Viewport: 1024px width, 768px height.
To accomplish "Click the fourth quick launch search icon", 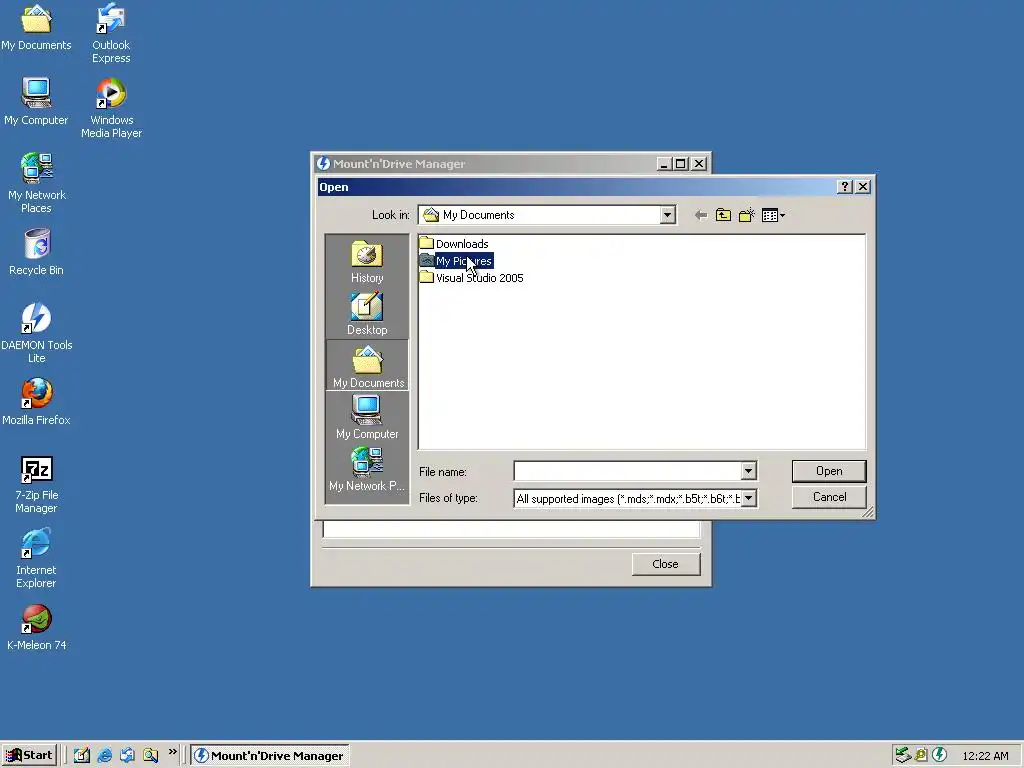I will (151, 755).
